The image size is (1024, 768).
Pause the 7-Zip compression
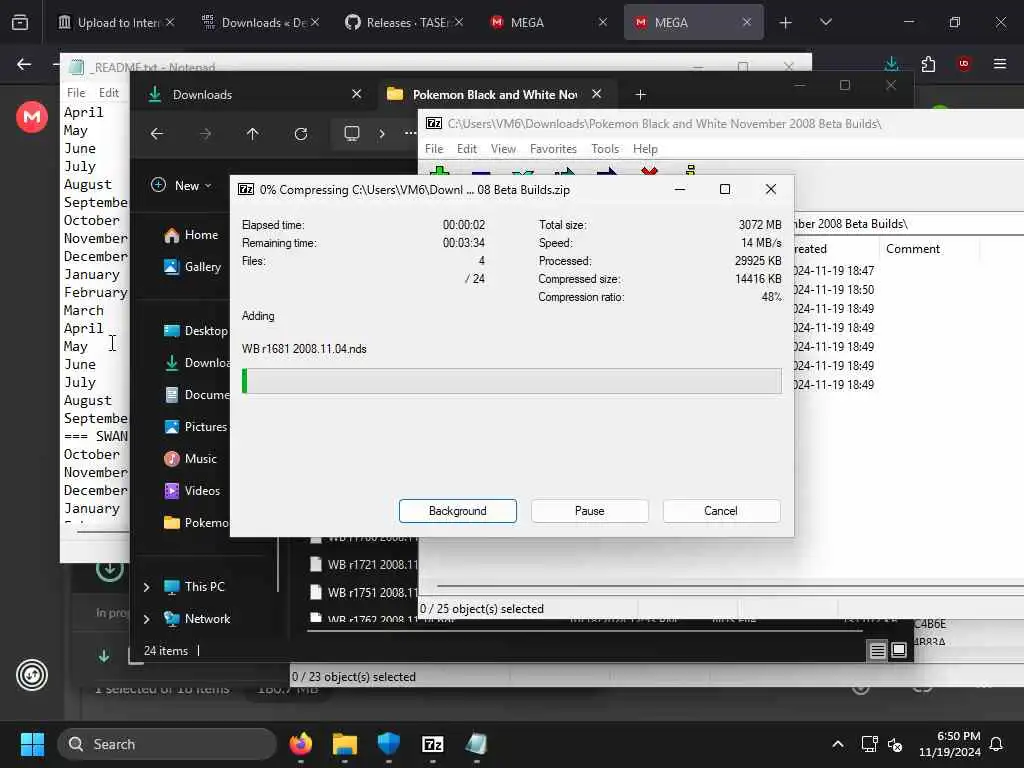click(x=589, y=511)
